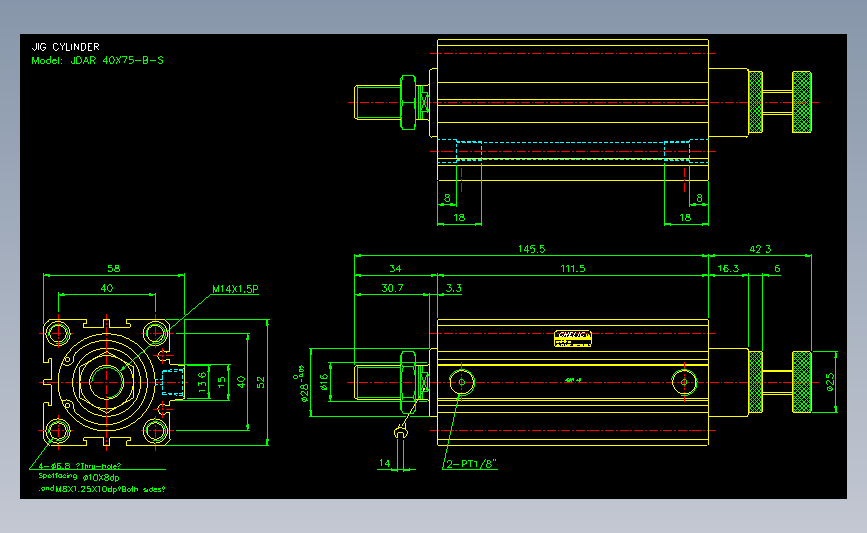
Task: Select the "6" dimension next to 16.3
Action: click(777, 268)
